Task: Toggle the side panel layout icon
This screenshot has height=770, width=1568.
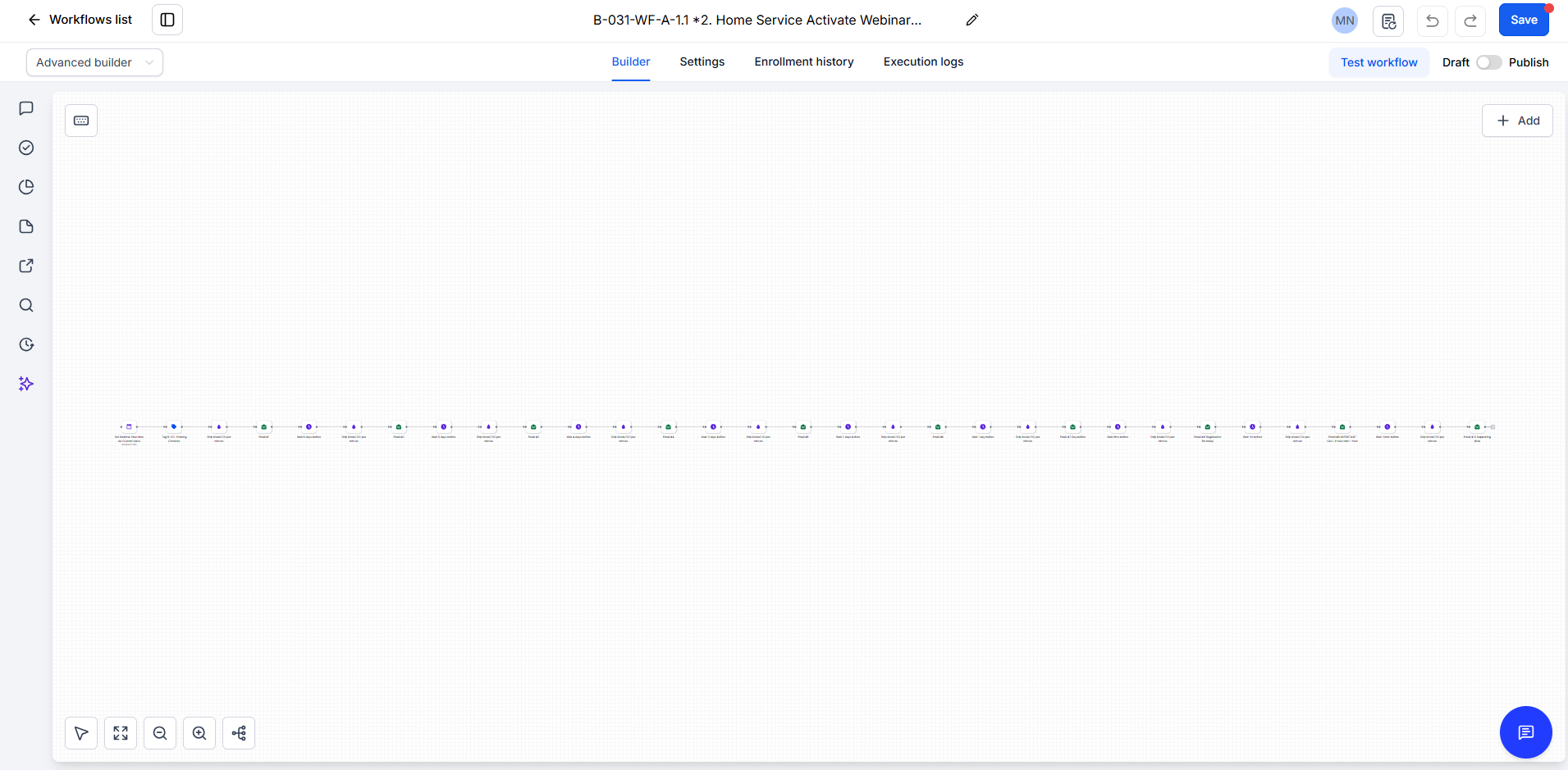Action: pyautogui.click(x=167, y=20)
